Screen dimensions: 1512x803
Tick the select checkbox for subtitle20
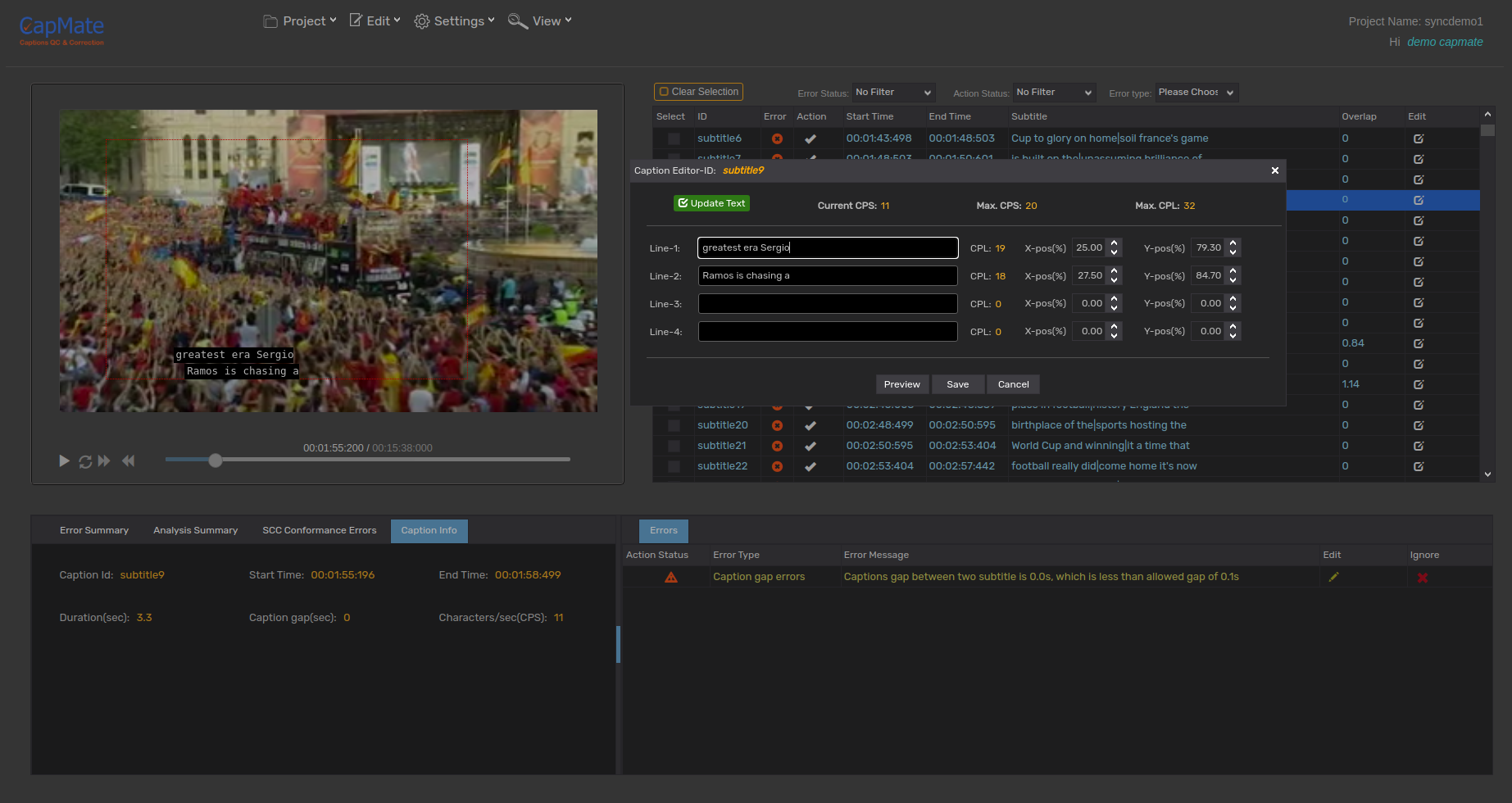click(x=674, y=425)
